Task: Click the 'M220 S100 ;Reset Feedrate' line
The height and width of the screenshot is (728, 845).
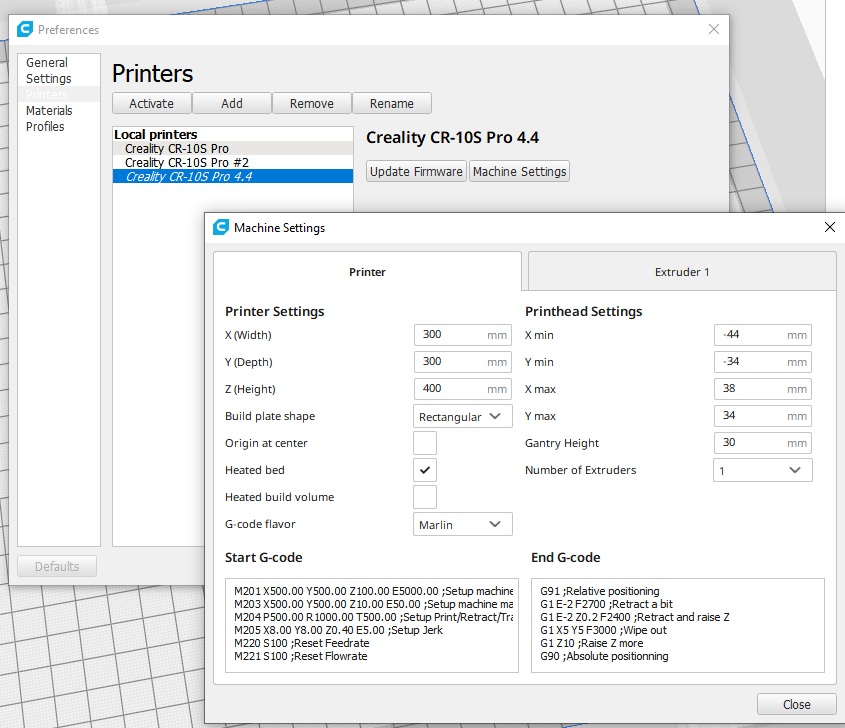Action: 301,643
